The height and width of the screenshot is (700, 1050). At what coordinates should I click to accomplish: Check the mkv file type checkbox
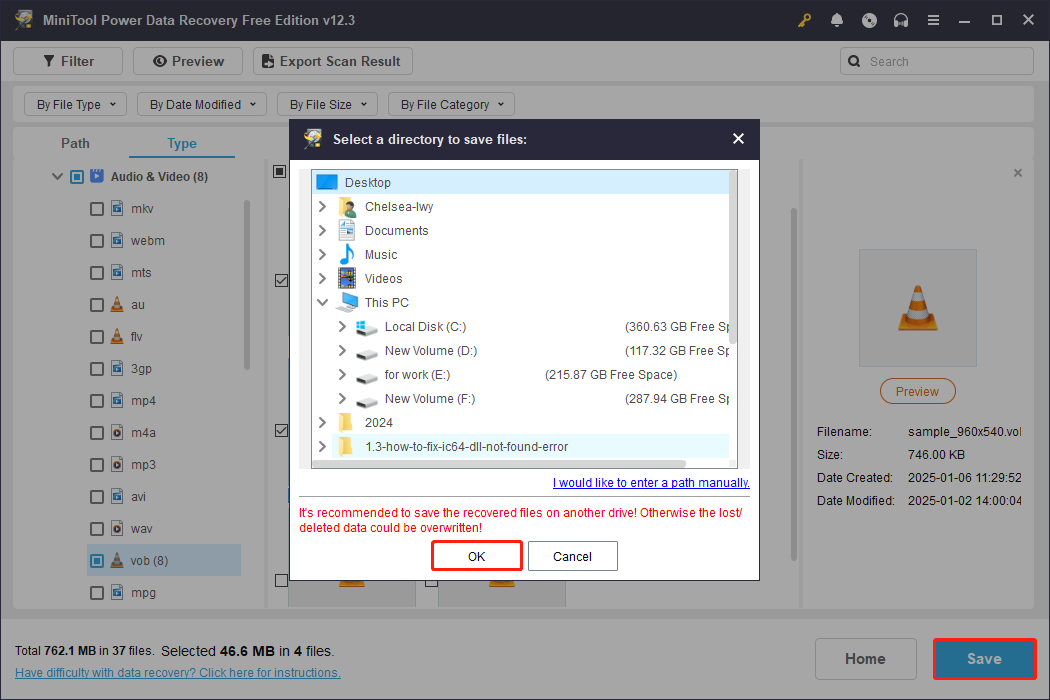pos(97,209)
